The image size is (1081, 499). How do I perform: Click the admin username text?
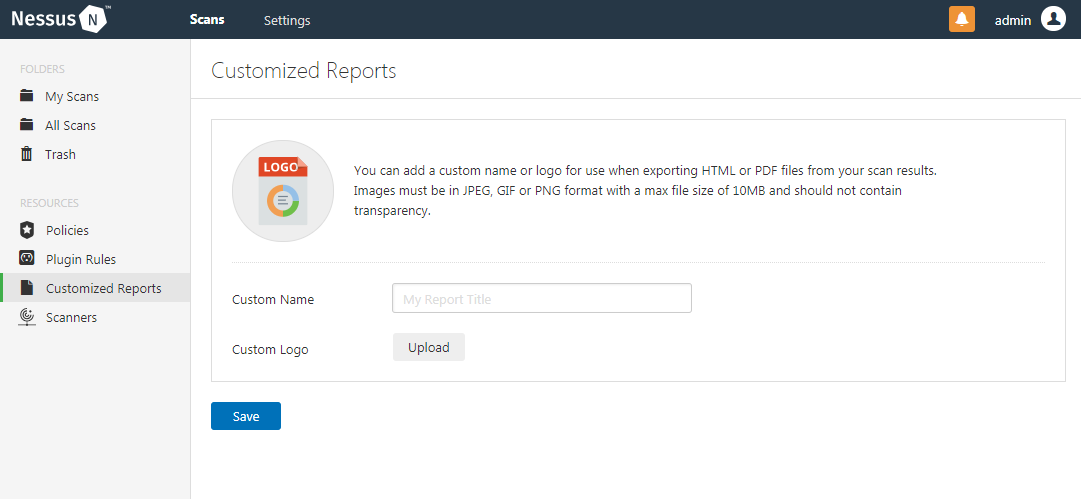coord(1013,21)
